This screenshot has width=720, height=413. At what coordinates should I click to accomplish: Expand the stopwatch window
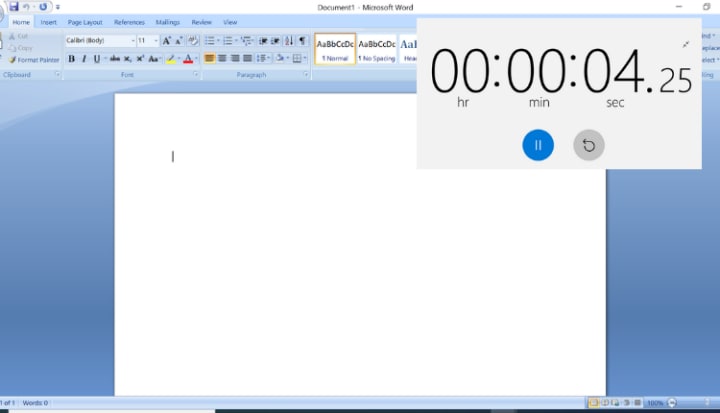[x=686, y=44]
